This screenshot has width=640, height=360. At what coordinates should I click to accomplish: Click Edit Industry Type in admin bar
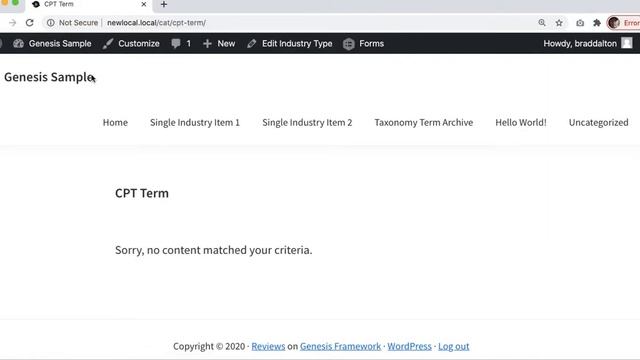point(290,44)
